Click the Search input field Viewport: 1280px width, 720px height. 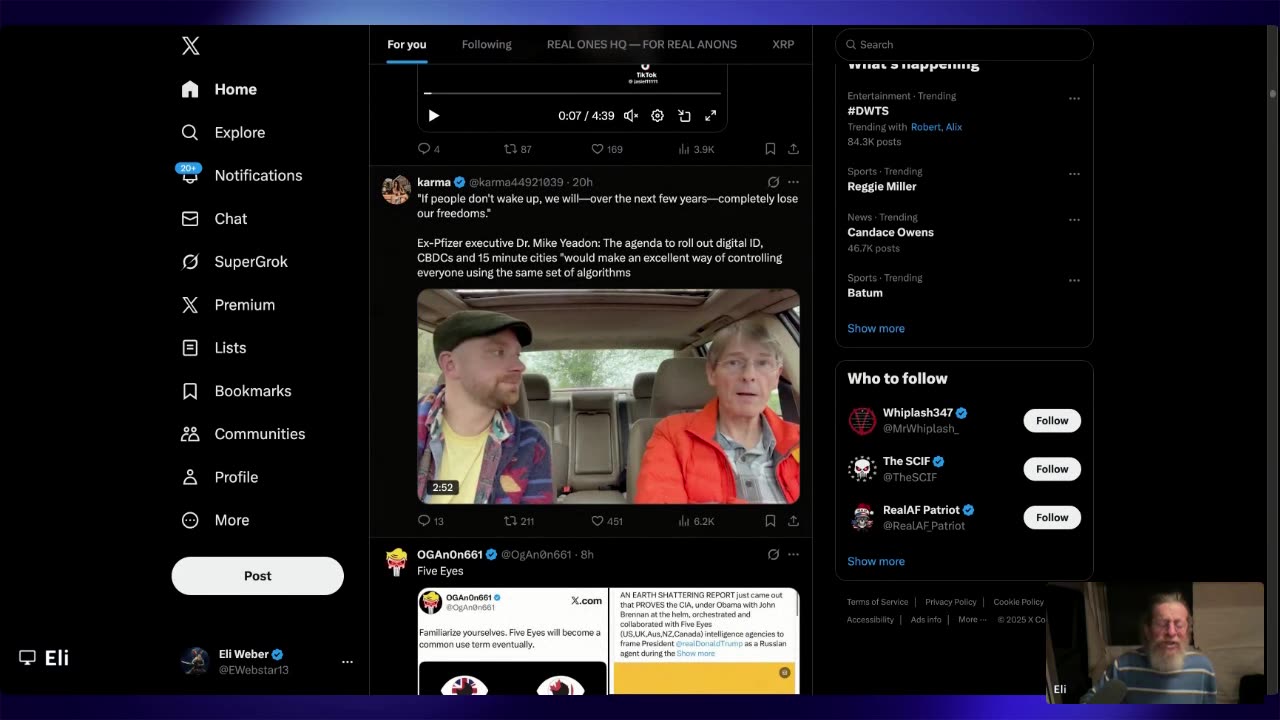tap(964, 44)
